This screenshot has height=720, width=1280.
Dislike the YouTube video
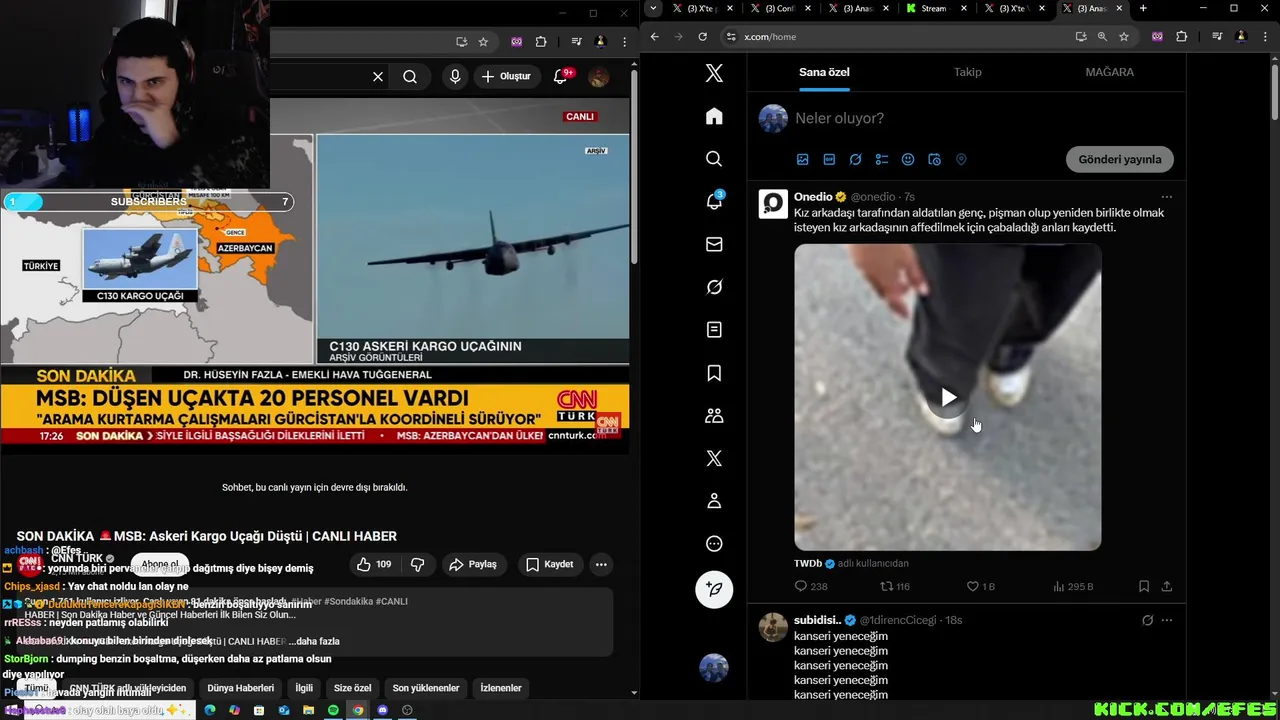[417, 564]
